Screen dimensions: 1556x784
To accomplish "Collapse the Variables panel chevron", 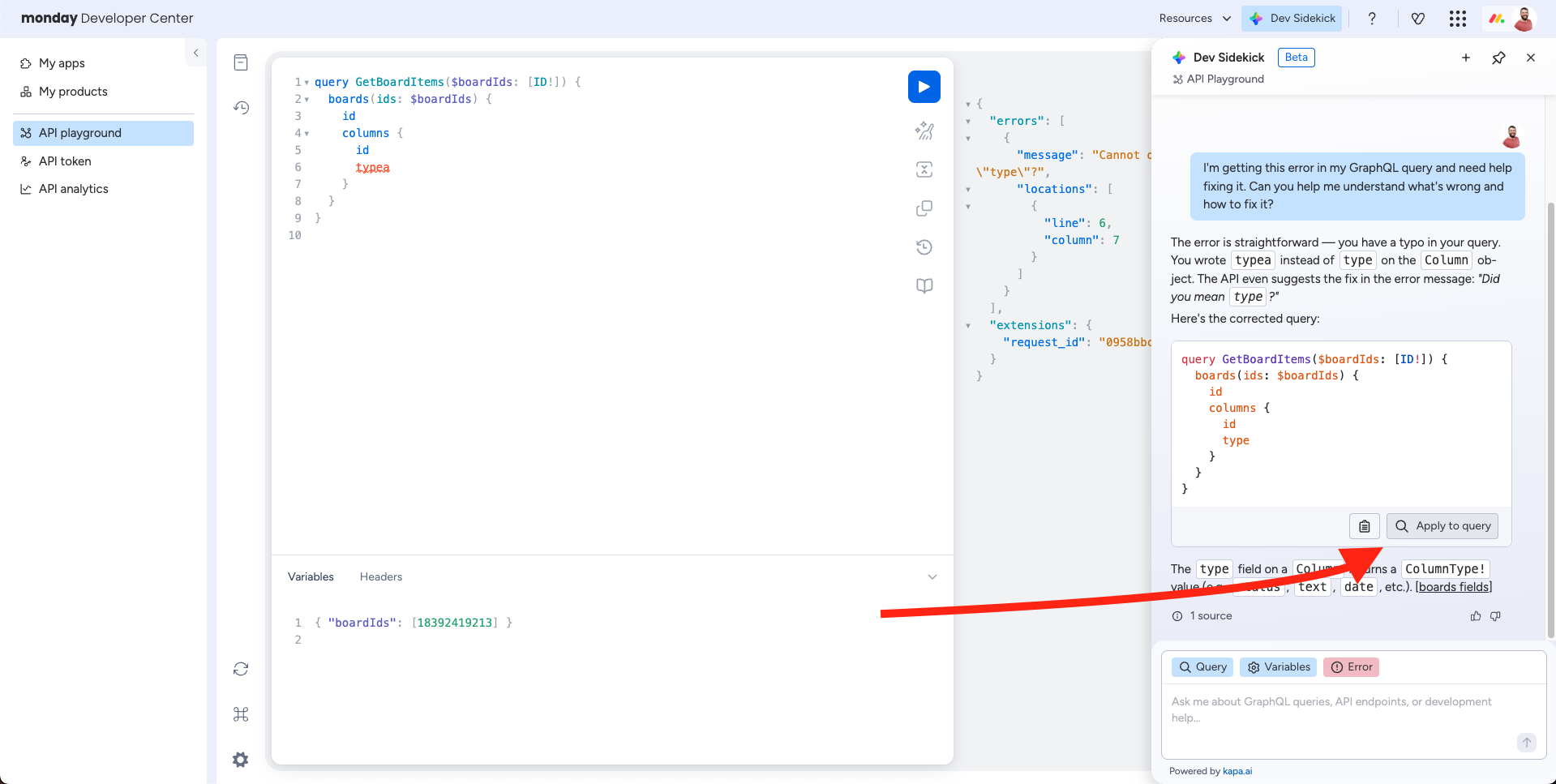I will (932, 577).
